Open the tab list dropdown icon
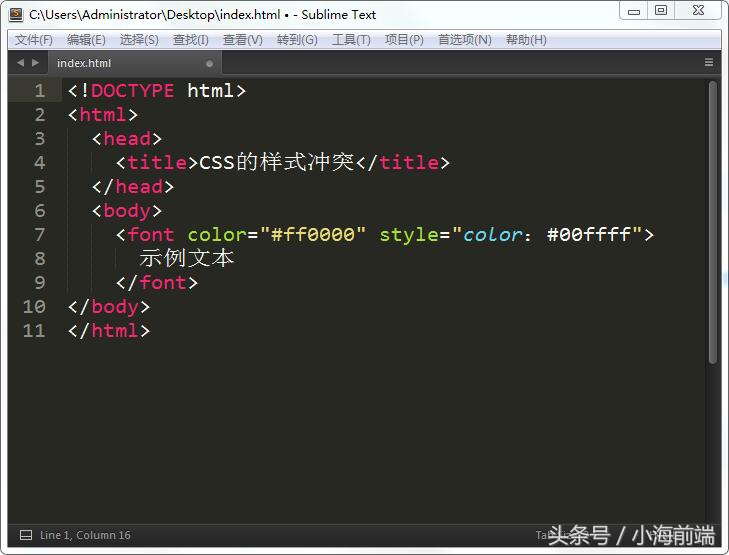Screen dimensions: 729x555 pyautogui.click(x=709, y=62)
